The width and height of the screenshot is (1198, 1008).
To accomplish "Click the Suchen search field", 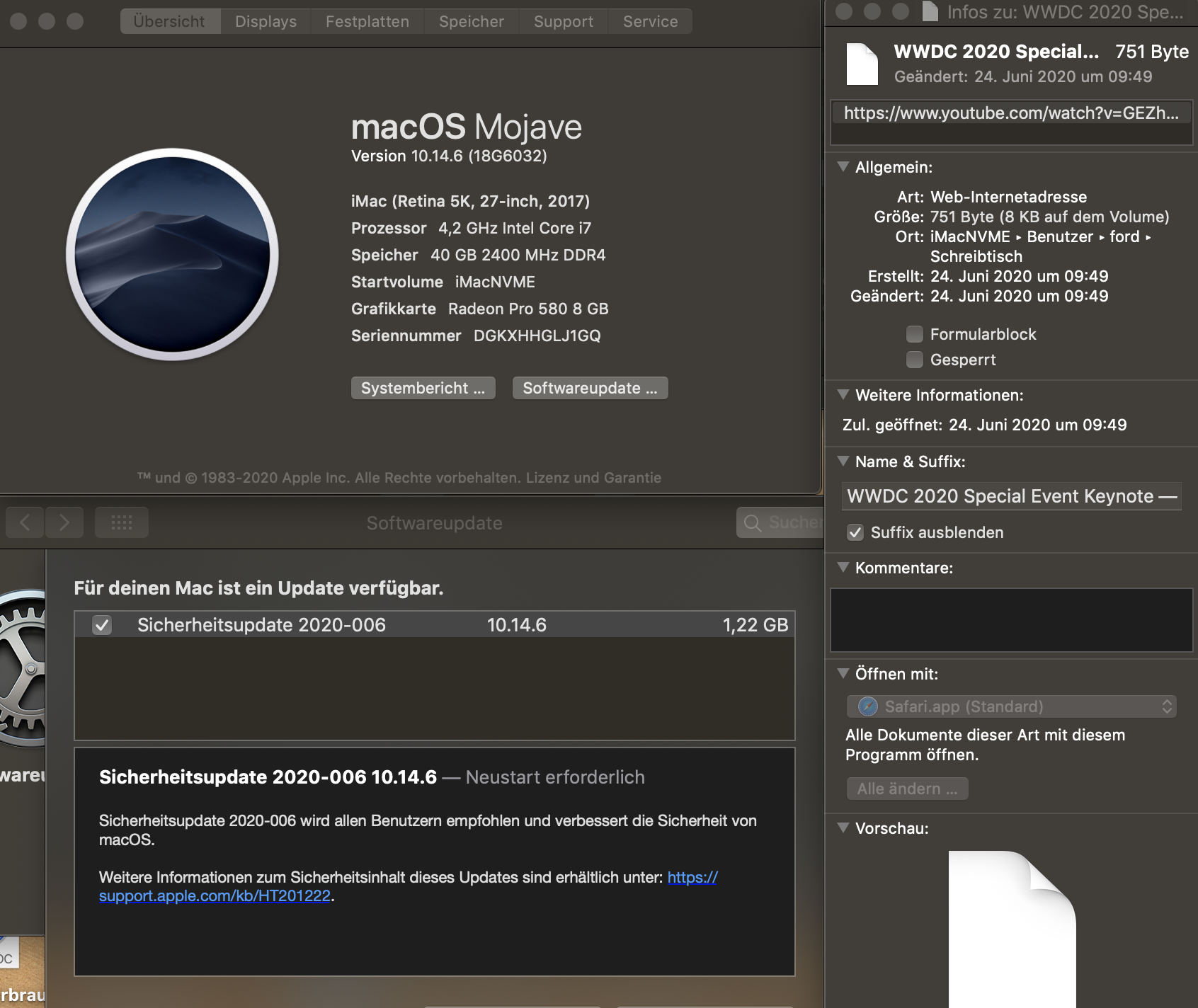I will (x=780, y=522).
